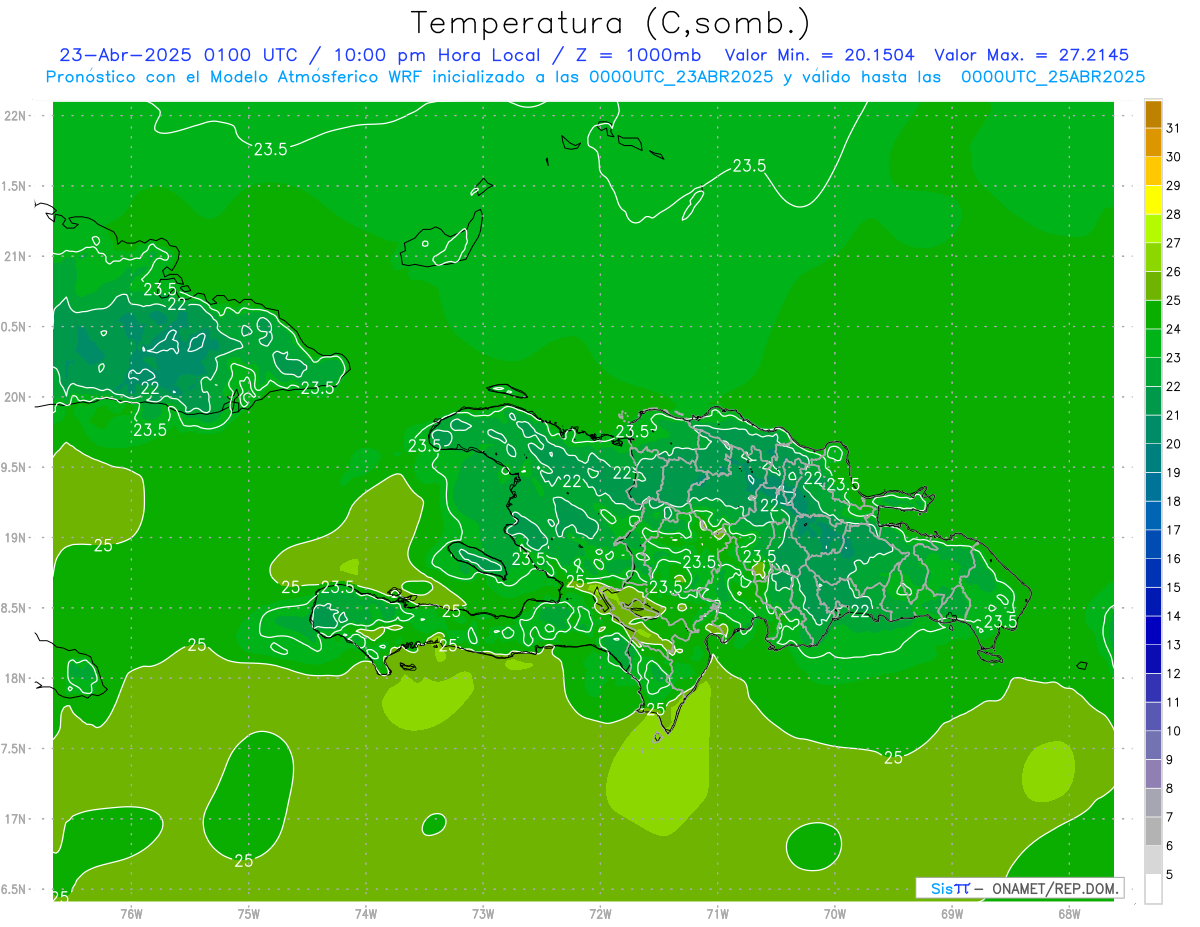The height and width of the screenshot is (927, 1200).
Task: Click the longitude label "68W"
Action: pyautogui.click(x=1069, y=913)
